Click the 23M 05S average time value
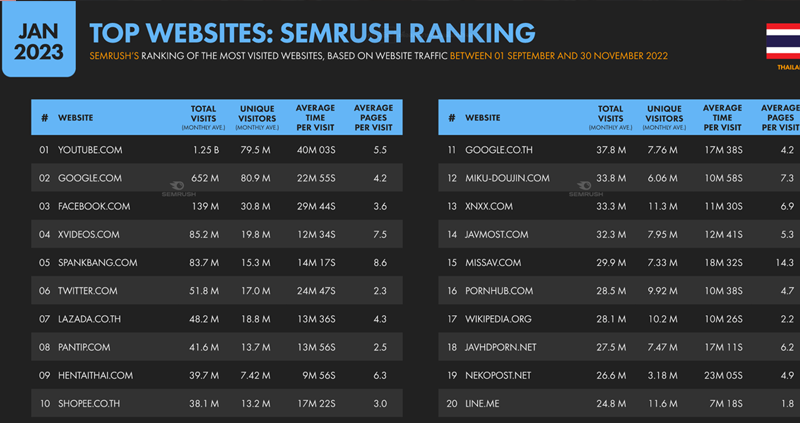The height and width of the screenshot is (423, 800). pos(723,376)
